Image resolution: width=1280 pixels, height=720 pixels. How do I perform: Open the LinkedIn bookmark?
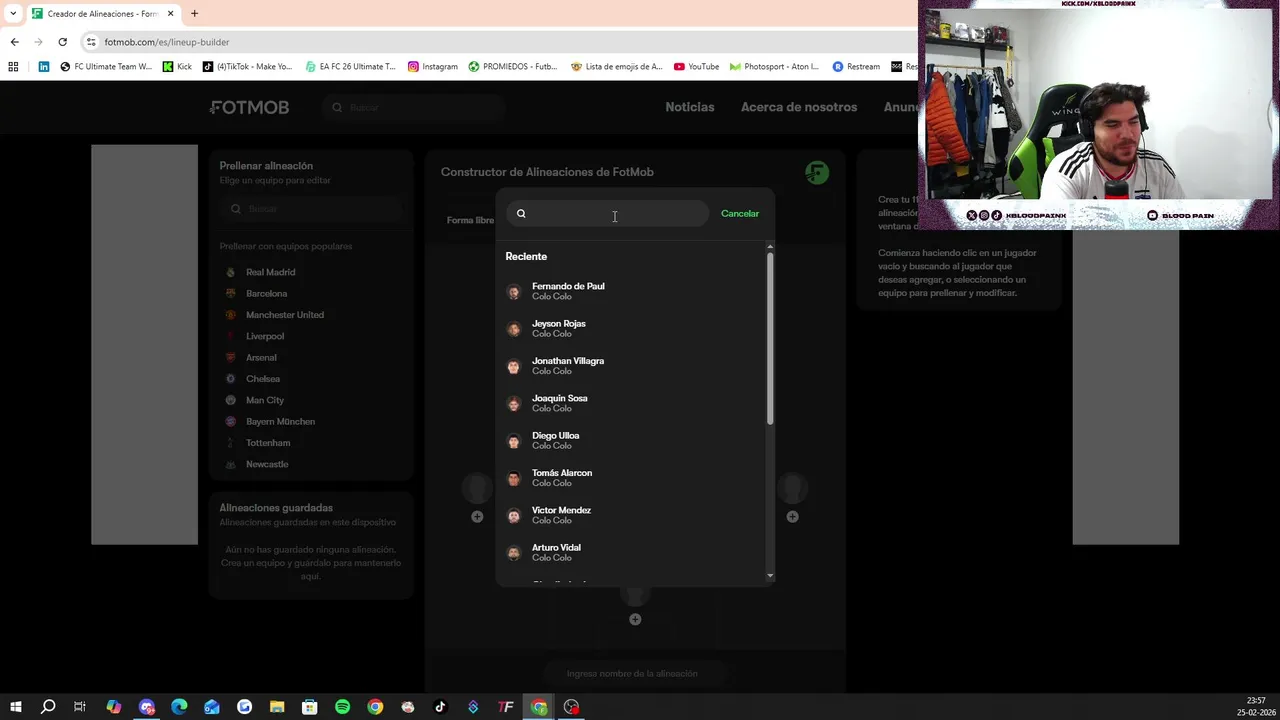tap(44, 67)
